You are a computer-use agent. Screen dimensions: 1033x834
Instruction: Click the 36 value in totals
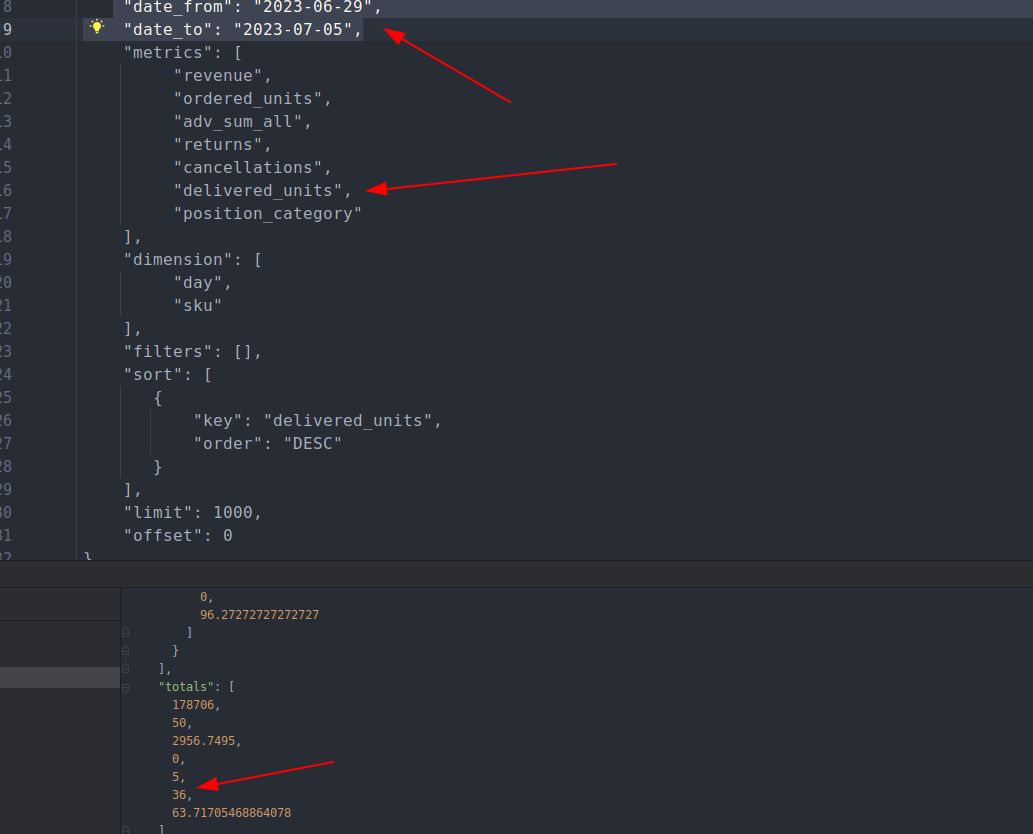tap(179, 795)
